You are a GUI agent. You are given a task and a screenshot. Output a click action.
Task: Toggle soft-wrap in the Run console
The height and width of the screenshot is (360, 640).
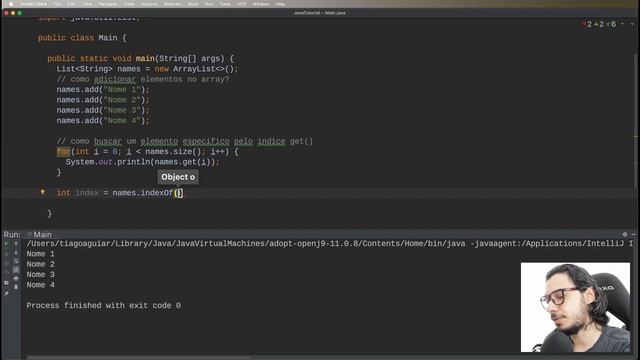pyautogui.click(x=16, y=261)
